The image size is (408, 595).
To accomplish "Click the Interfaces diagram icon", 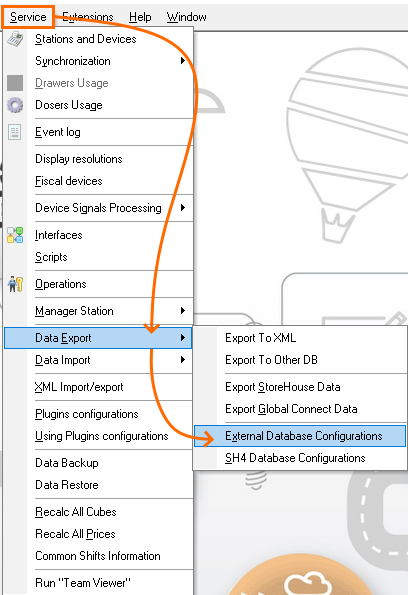I will [x=15, y=235].
